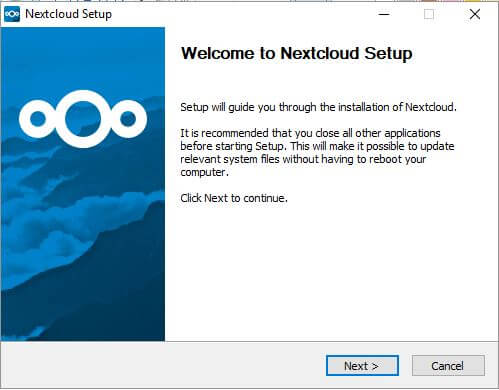The height and width of the screenshot is (390, 499).
Task: Close the Nextcloud Setup window
Action: [475, 14]
